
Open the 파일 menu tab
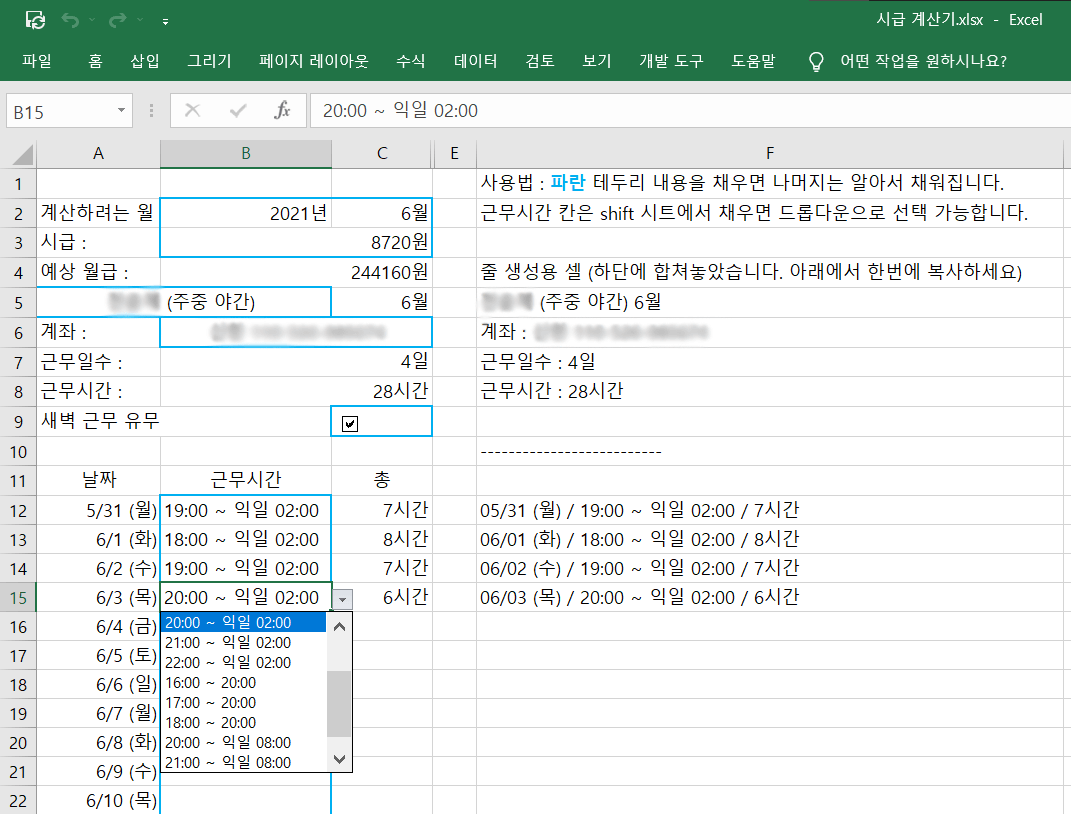[37, 61]
